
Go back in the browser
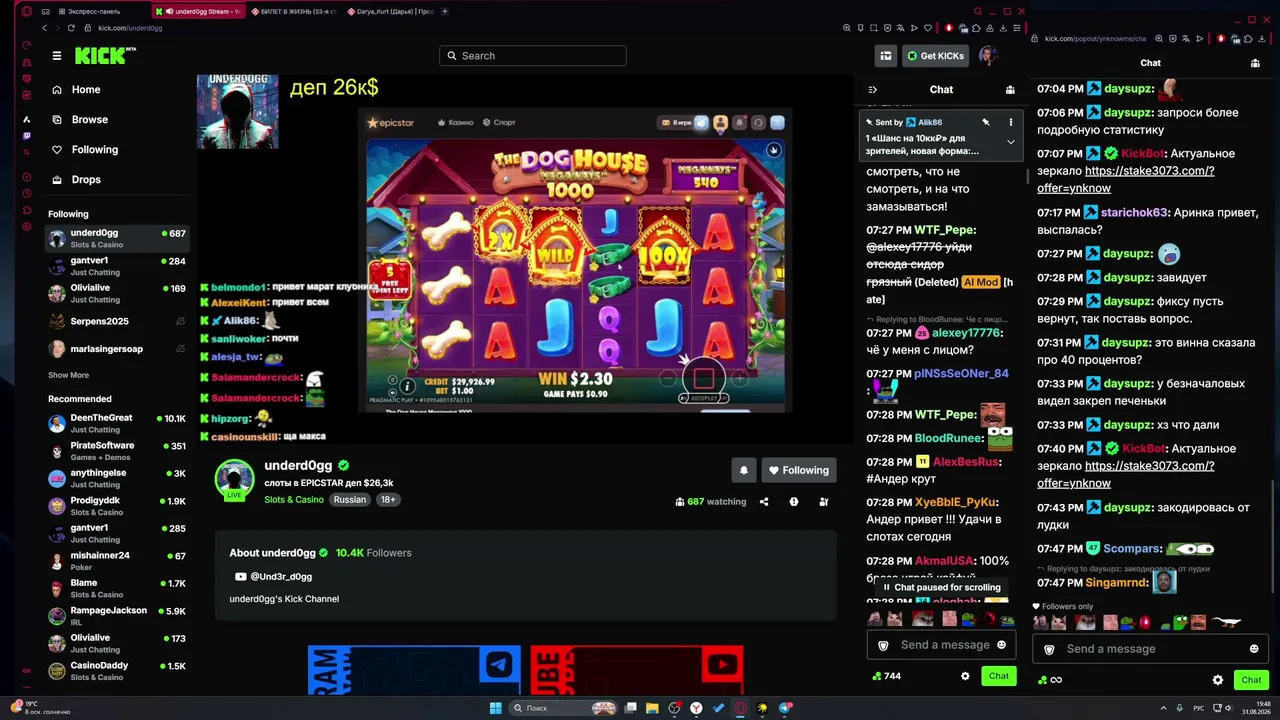[x=44, y=28]
